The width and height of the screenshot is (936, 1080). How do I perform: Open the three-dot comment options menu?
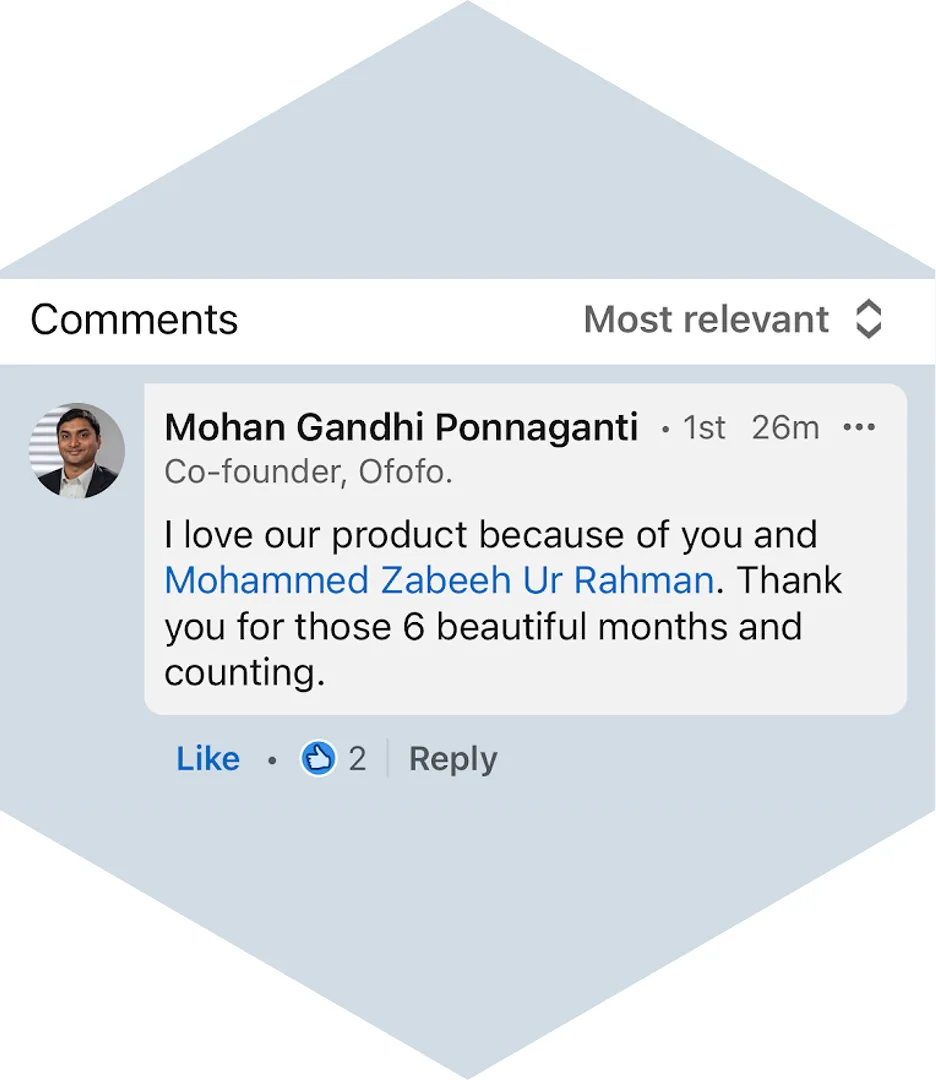(859, 428)
